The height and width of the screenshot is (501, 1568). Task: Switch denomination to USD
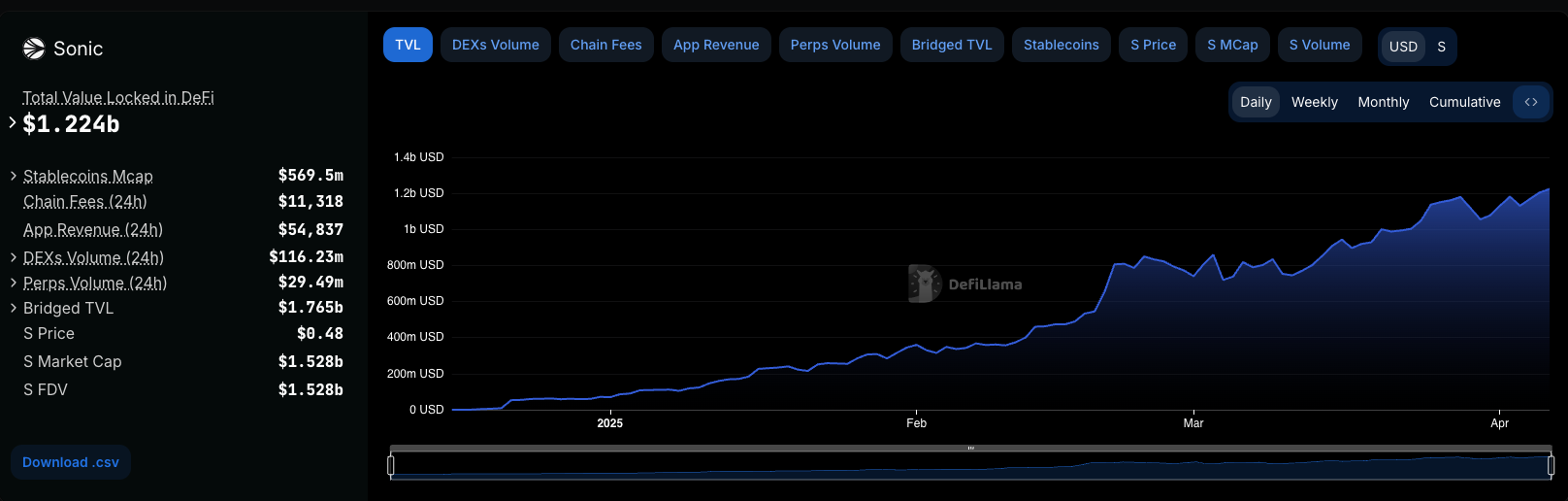tap(1403, 47)
